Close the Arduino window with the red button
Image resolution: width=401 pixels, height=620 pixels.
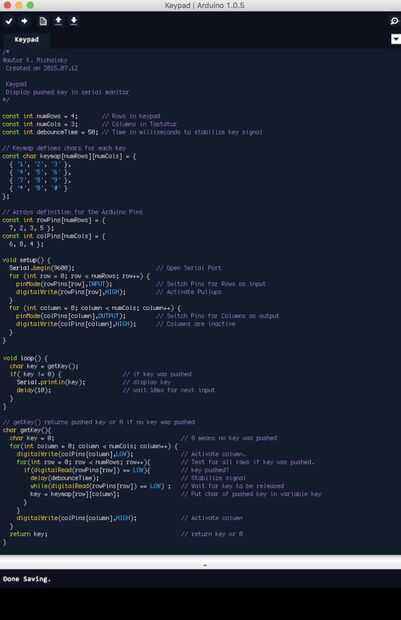click(x=8, y=5)
